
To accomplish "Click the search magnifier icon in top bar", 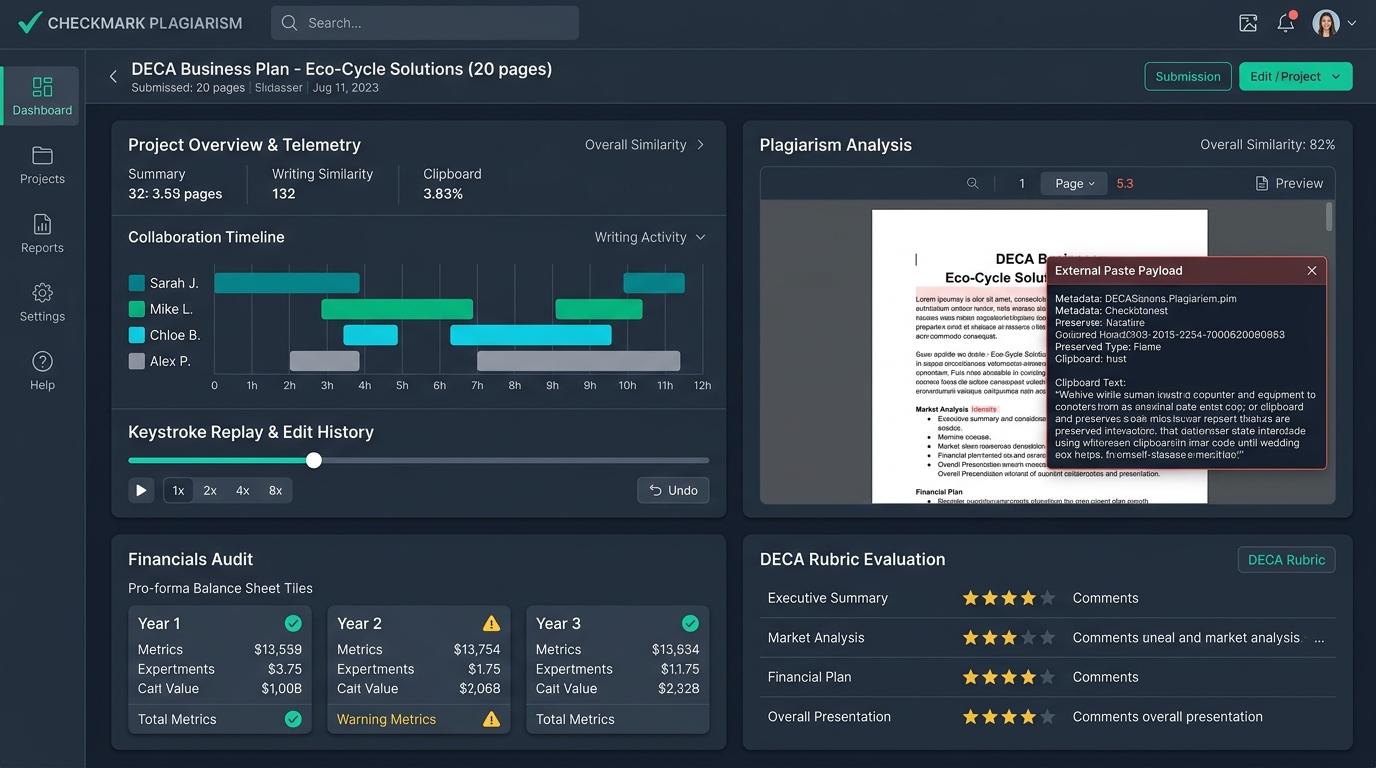I will coord(290,23).
